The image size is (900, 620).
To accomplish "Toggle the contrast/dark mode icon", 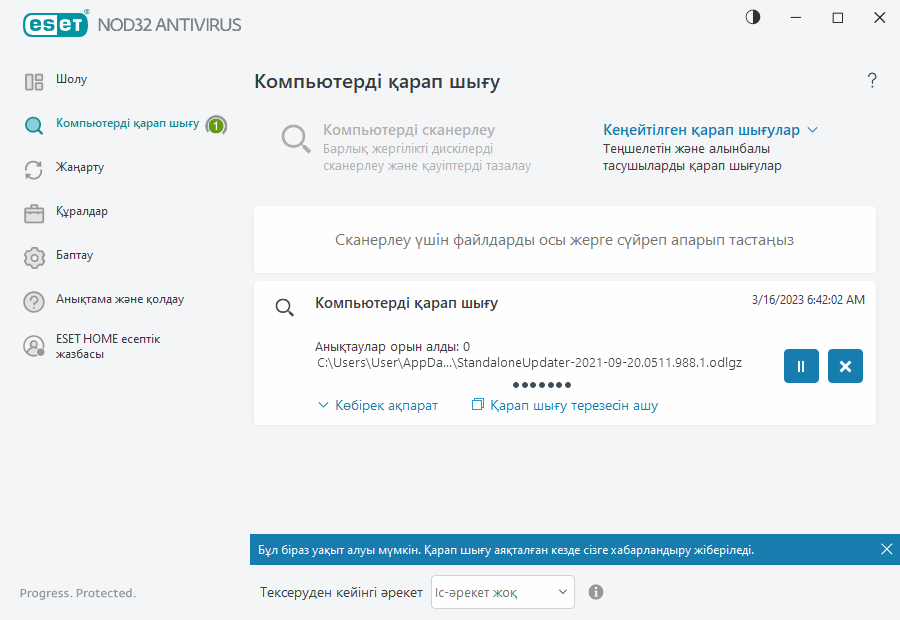I will (752, 18).
